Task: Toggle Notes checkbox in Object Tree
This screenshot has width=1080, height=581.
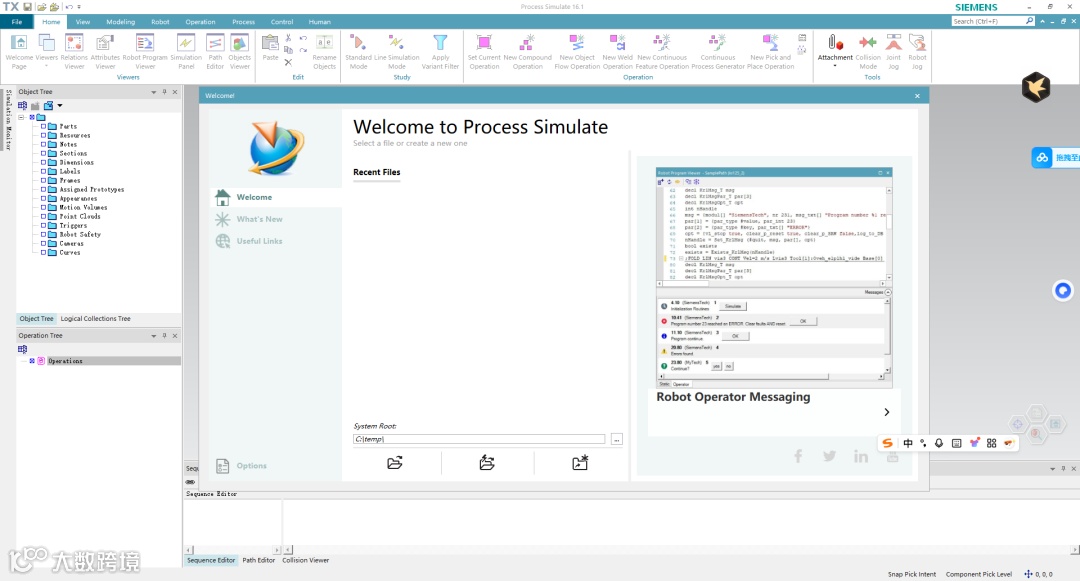Action: tap(43, 144)
